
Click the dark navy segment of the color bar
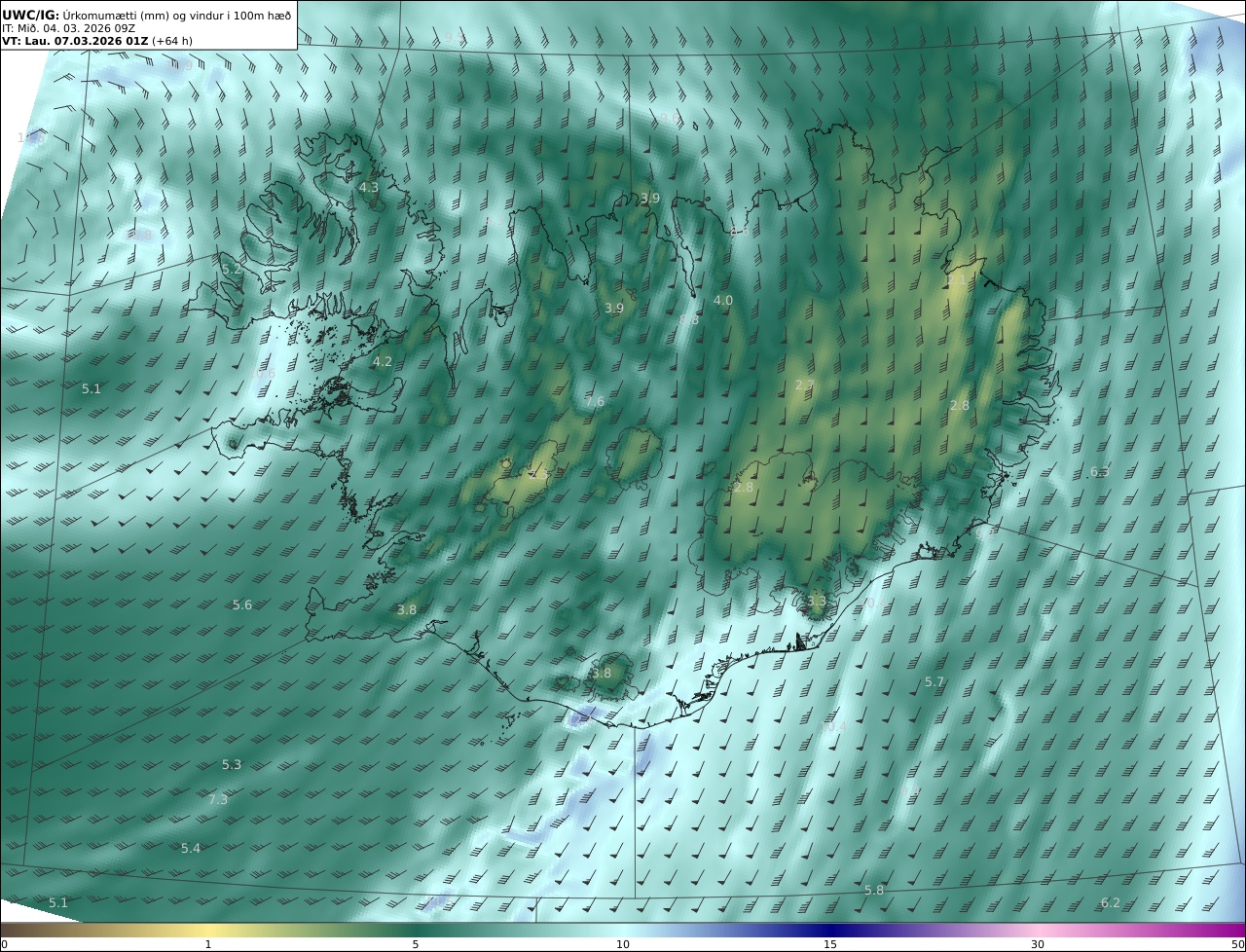pos(830,931)
